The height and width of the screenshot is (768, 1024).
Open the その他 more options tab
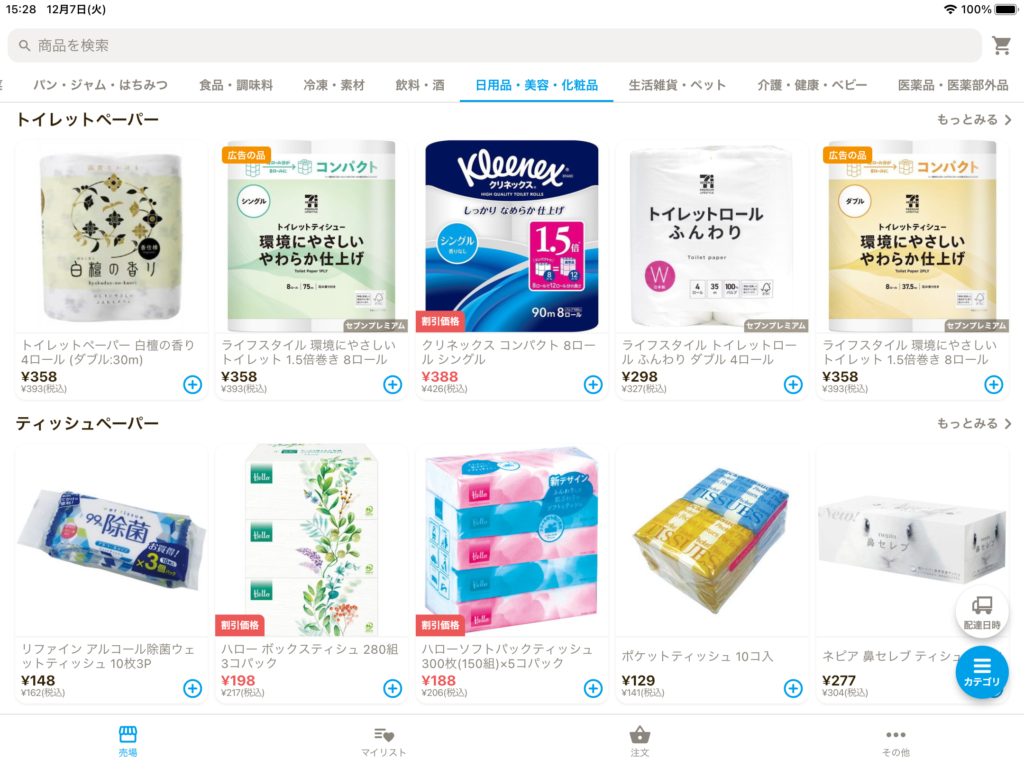895,742
